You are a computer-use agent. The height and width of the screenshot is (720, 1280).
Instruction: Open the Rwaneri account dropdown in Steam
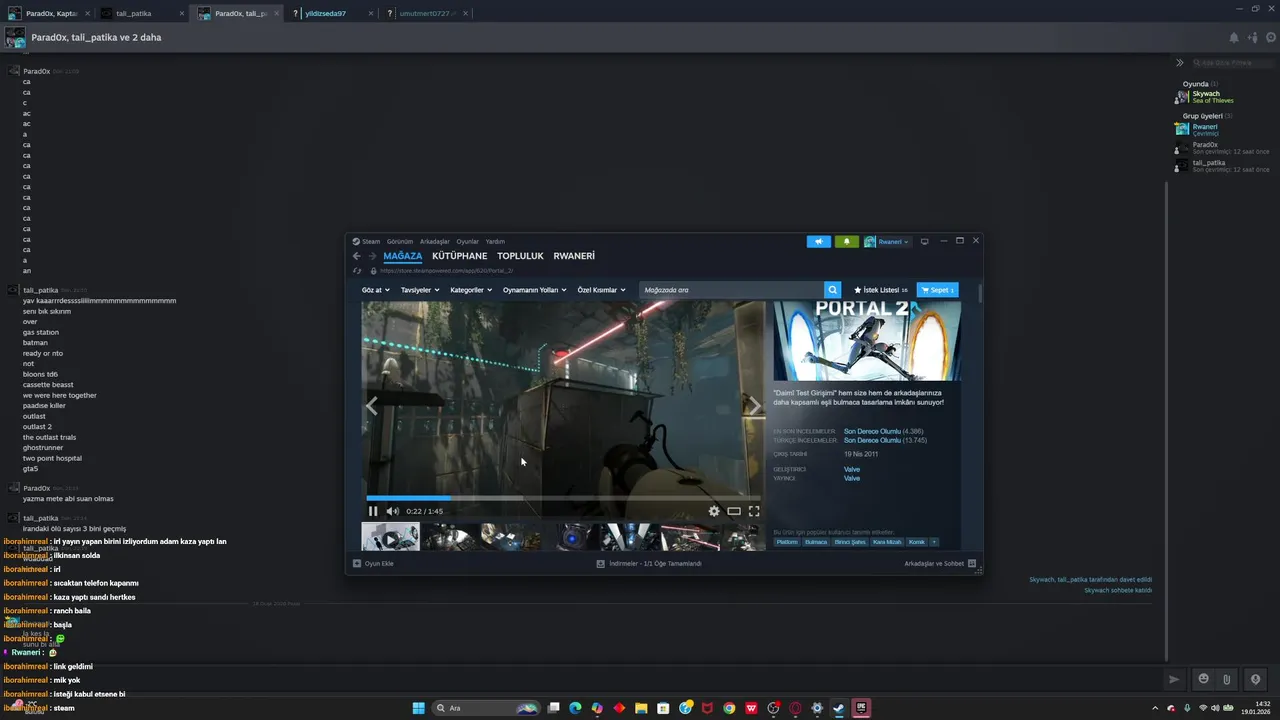[887, 241]
